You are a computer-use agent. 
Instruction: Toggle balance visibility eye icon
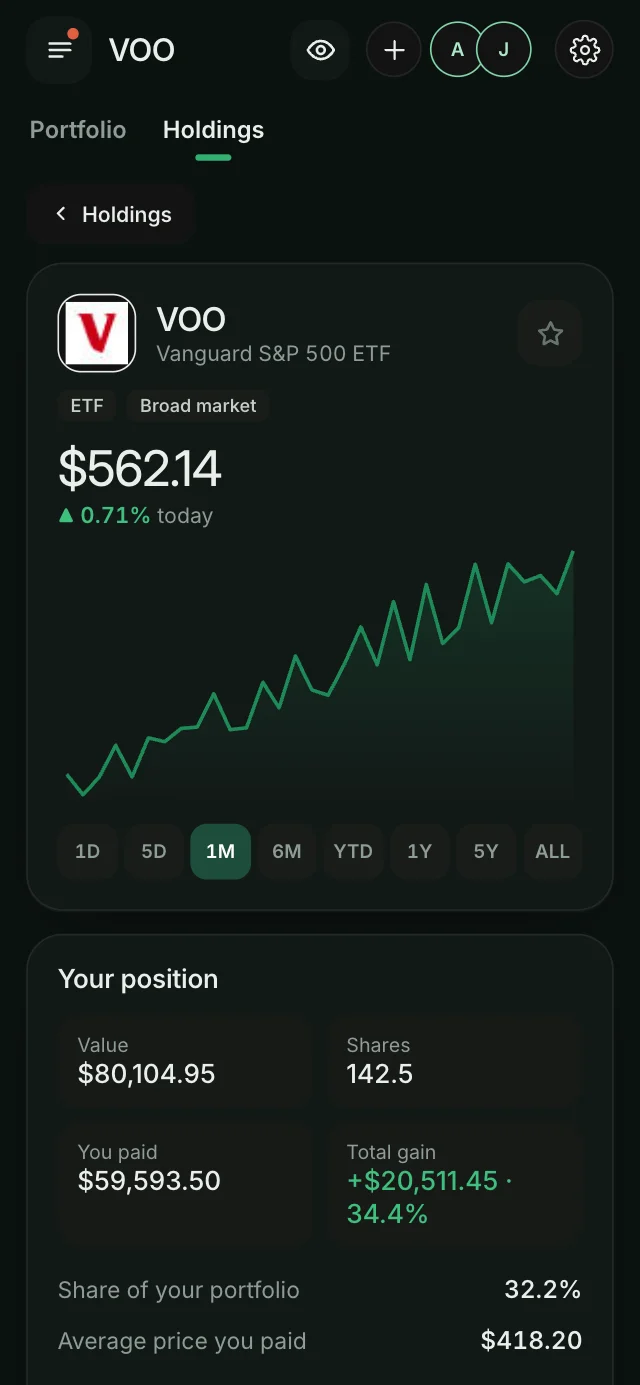[320, 49]
